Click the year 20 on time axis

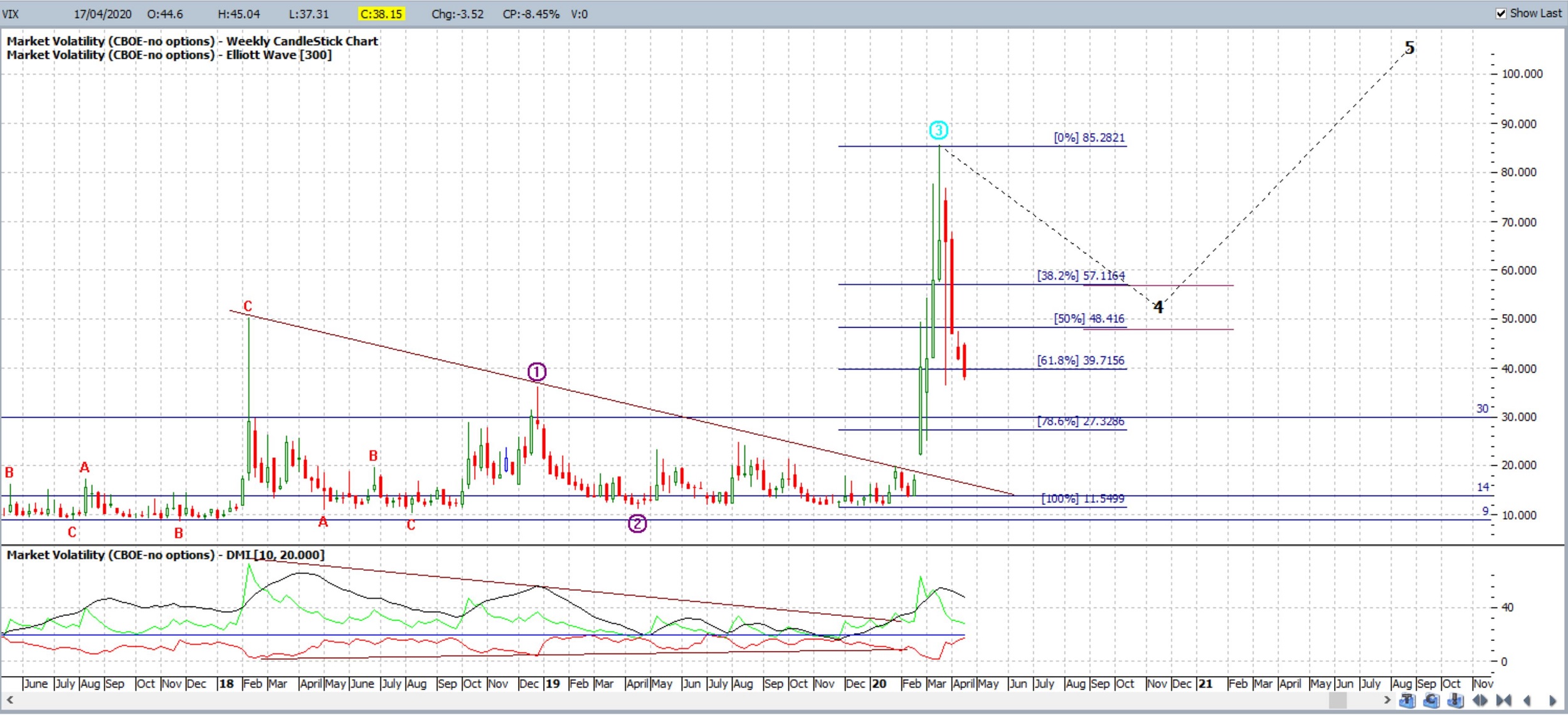[879, 684]
